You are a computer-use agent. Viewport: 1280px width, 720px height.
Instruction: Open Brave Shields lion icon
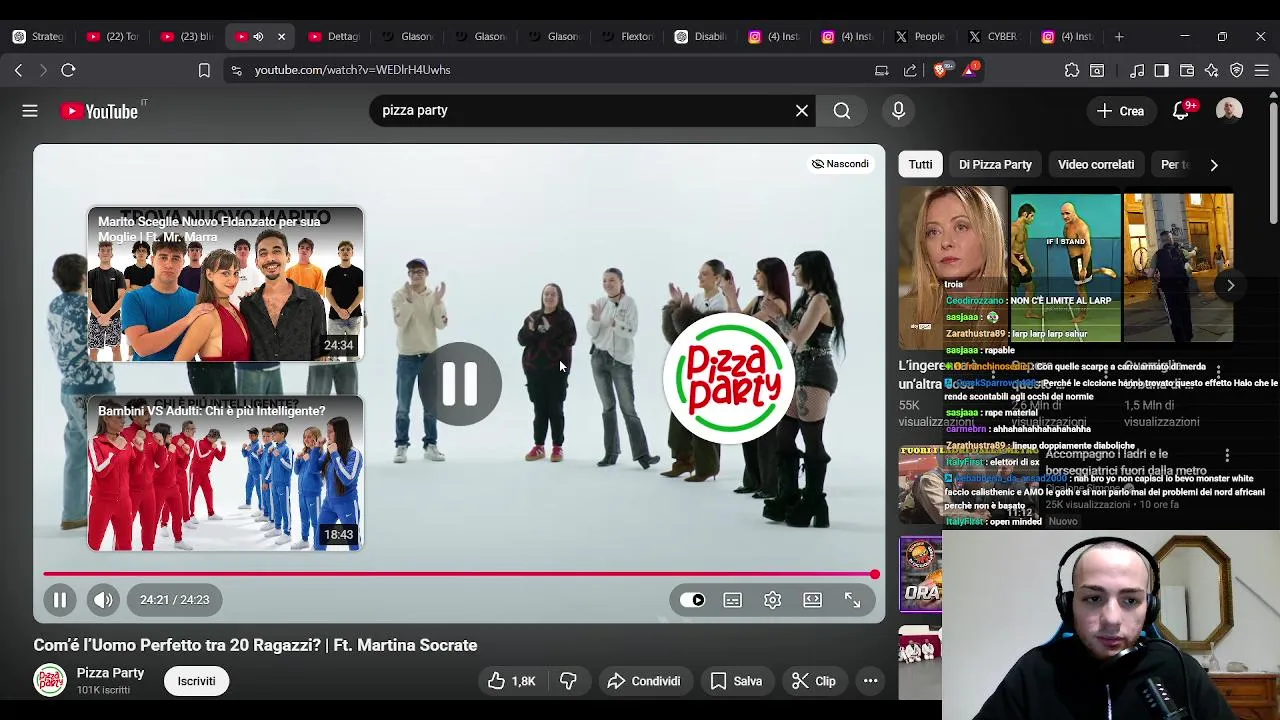point(940,70)
